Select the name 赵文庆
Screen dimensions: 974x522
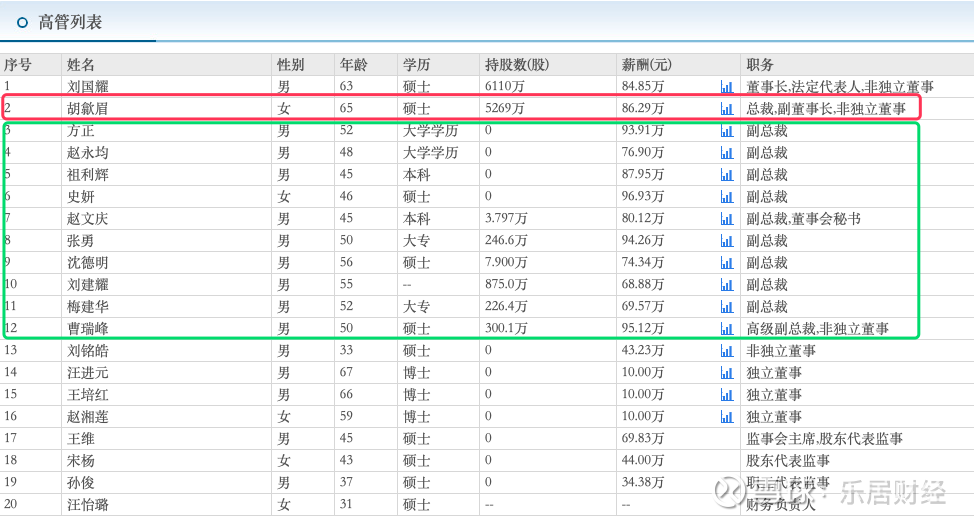[x=88, y=219]
